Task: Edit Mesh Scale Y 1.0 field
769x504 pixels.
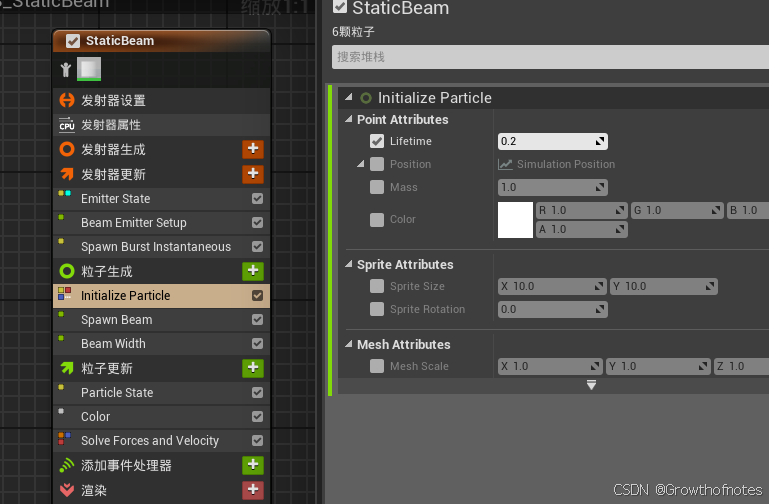Action: [658, 366]
